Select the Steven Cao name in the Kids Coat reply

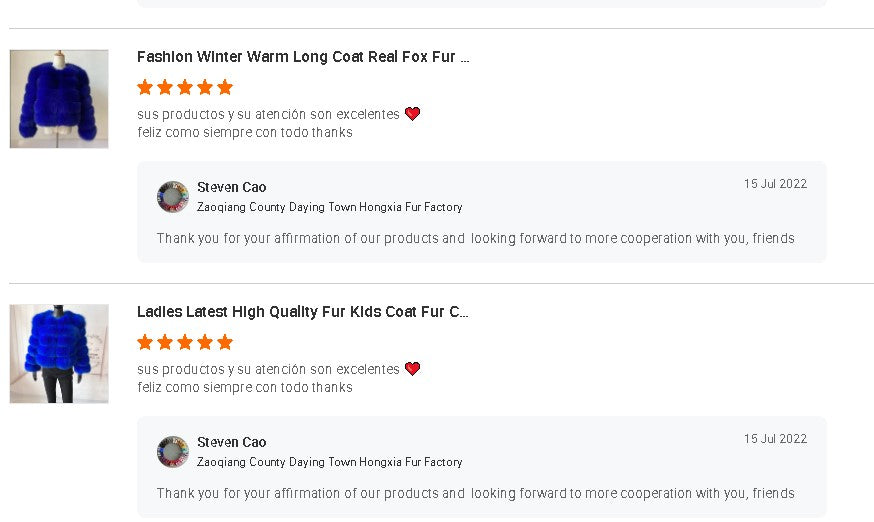pos(231,442)
